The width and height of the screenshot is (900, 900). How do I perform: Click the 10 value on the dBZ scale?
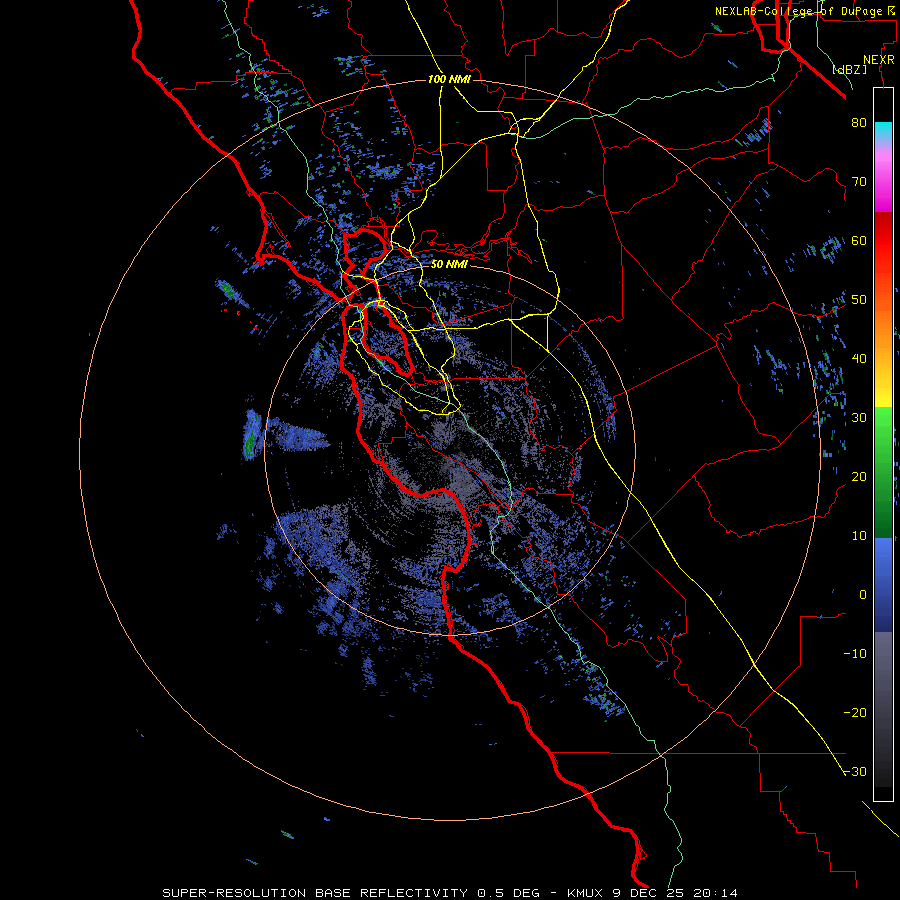[859, 536]
